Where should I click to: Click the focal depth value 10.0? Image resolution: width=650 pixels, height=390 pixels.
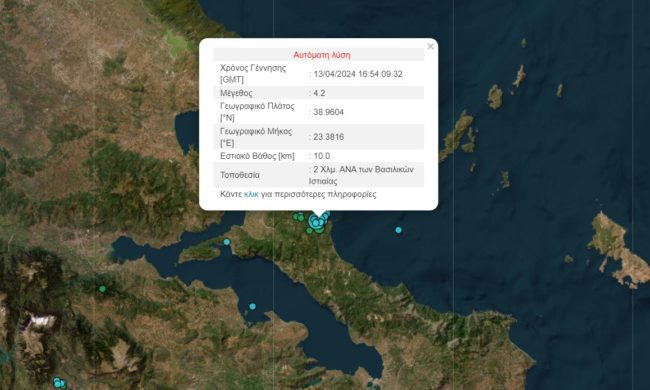322,156
